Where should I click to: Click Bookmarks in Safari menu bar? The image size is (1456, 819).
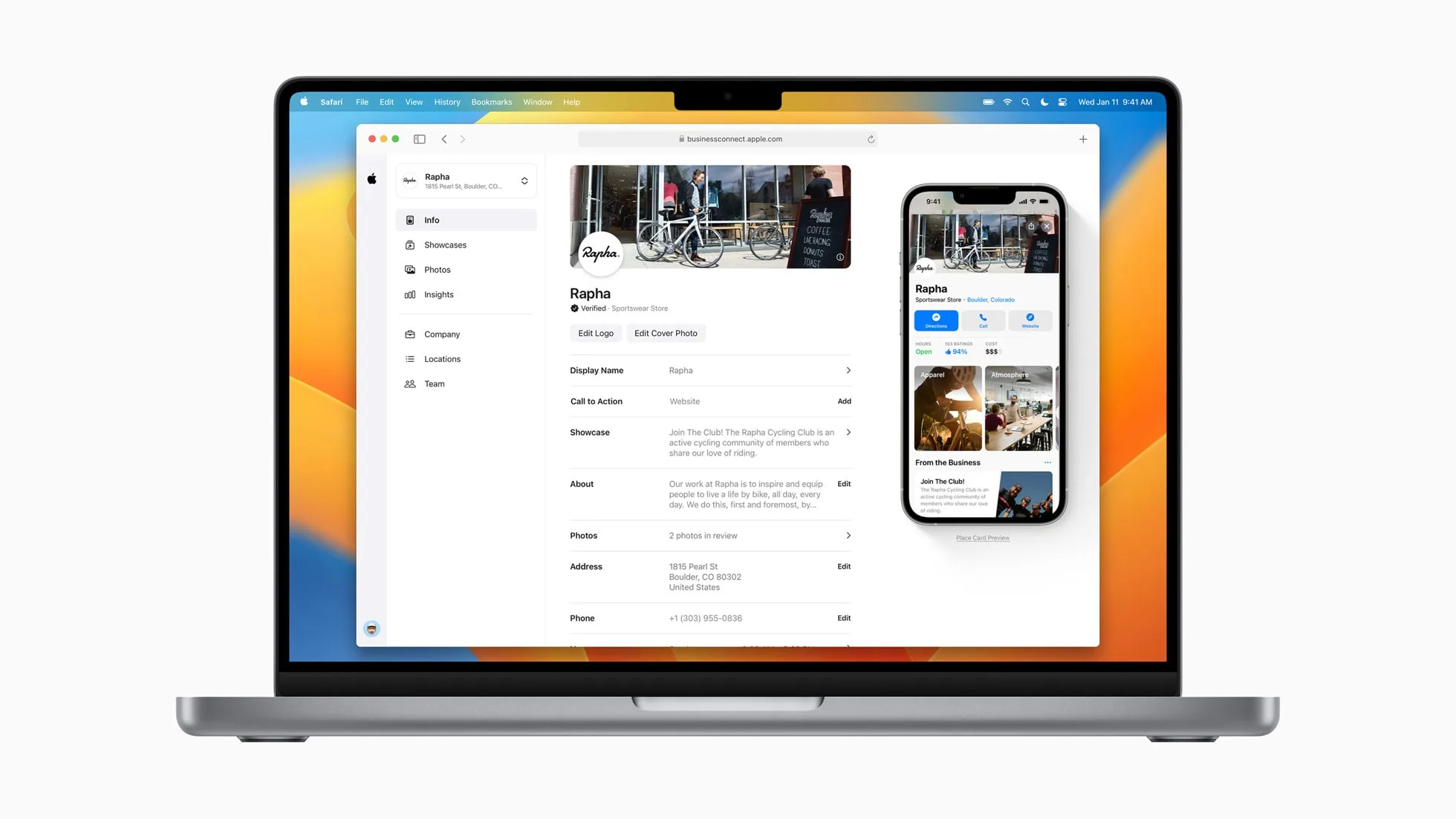coord(491,102)
